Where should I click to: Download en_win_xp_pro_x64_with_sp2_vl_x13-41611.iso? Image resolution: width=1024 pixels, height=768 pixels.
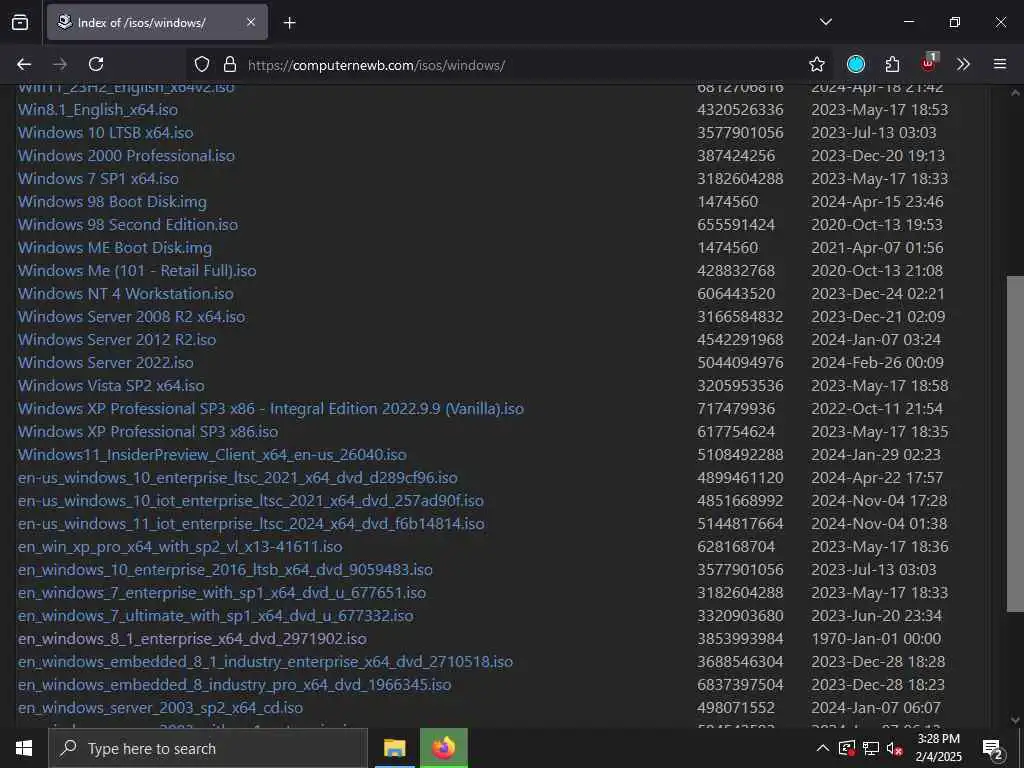(x=180, y=547)
